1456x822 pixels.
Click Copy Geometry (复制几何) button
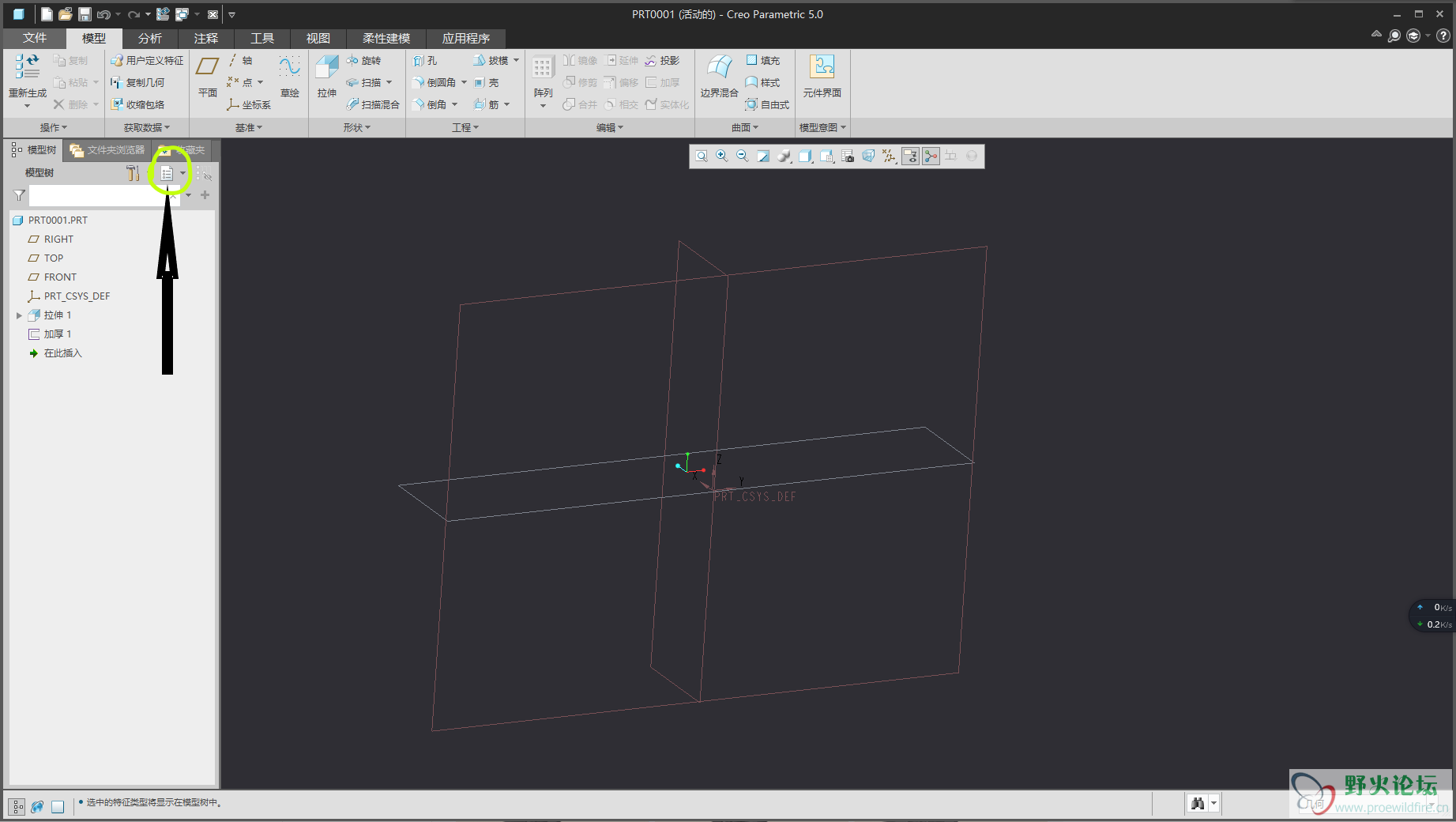(x=137, y=82)
